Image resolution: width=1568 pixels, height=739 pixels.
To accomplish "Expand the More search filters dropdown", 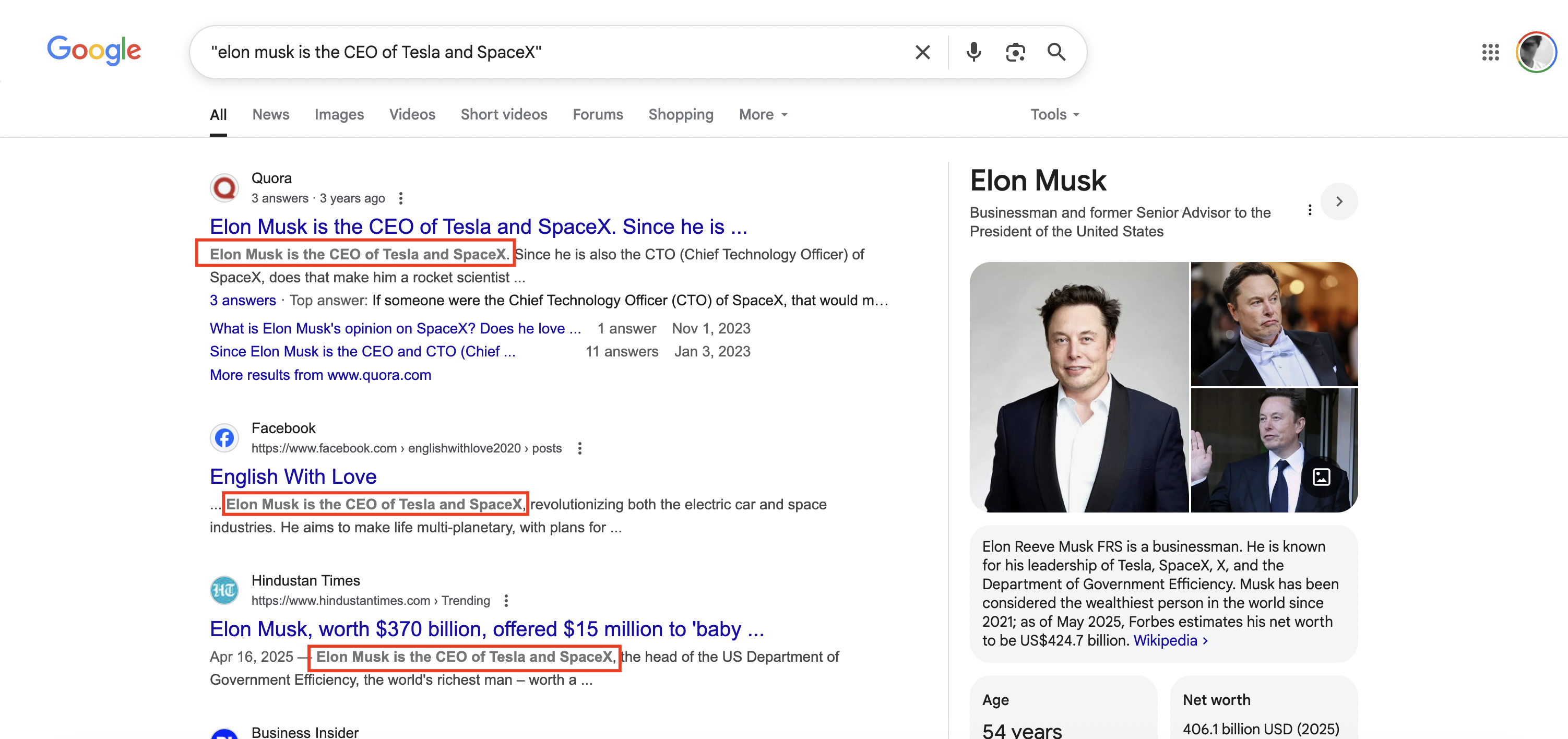I will [763, 114].
